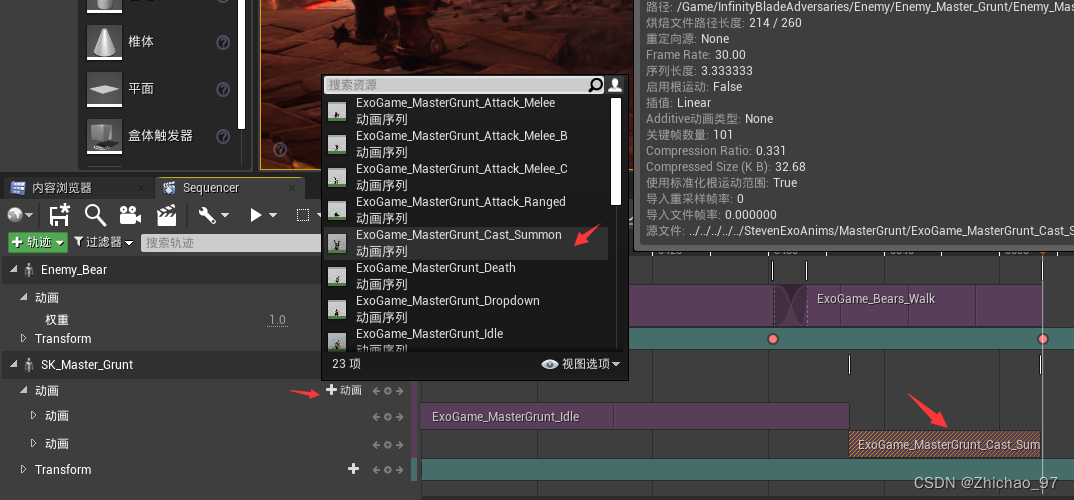The height and width of the screenshot is (500, 1074).
Task: Select ExoGame_MasterGrunt_Attack_Ranged animation asset
Action: [466, 210]
